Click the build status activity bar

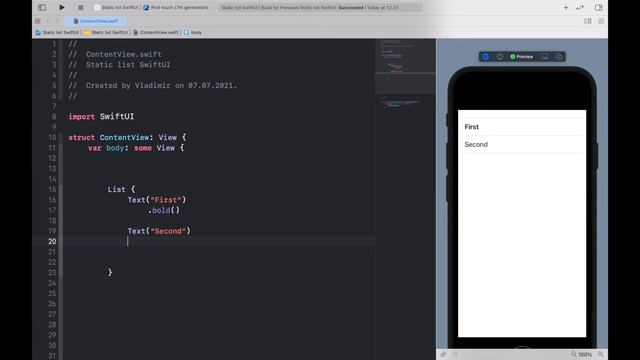click(x=320, y=7)
